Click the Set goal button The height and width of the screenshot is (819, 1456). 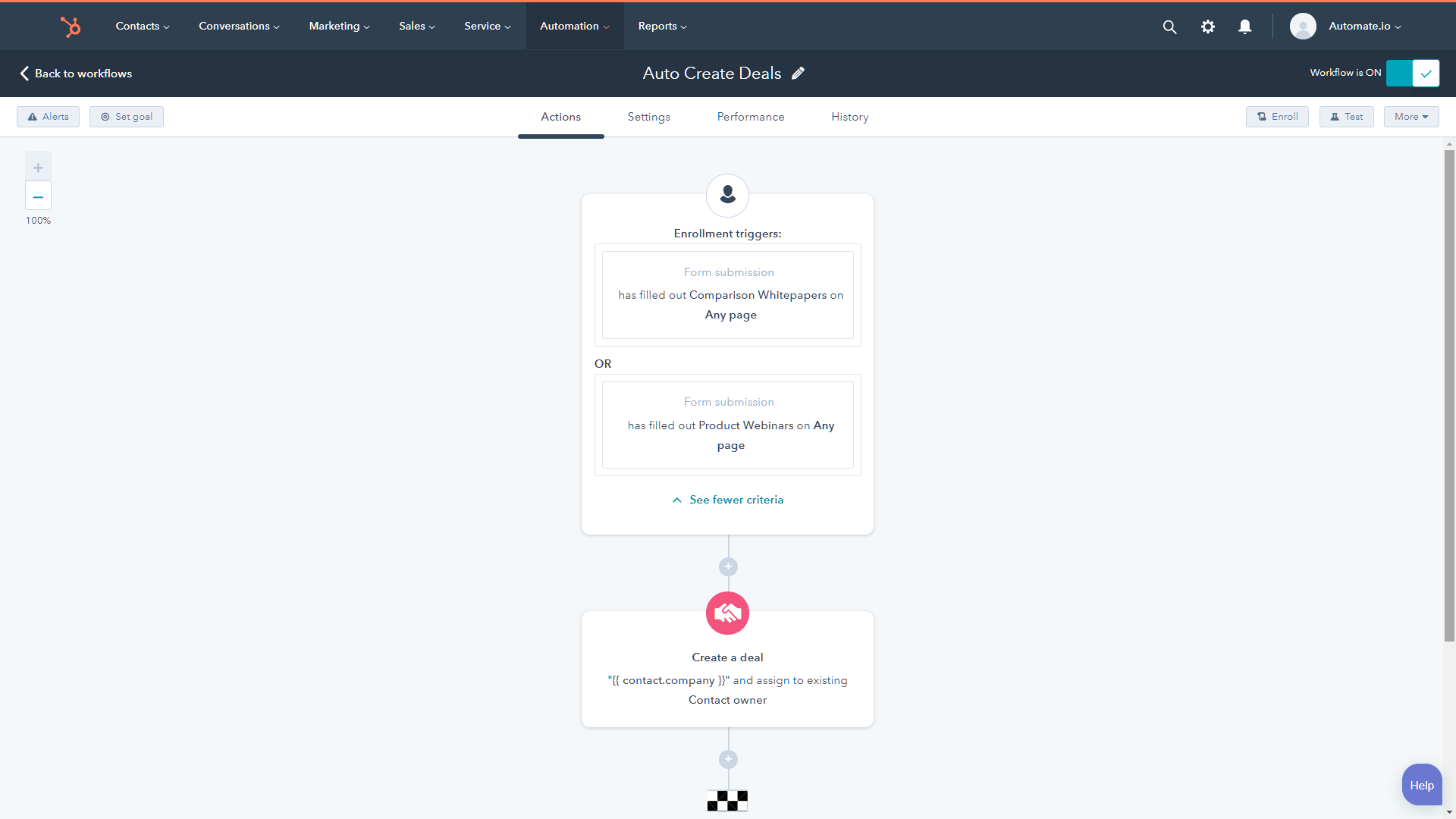(x=127, y=116)
